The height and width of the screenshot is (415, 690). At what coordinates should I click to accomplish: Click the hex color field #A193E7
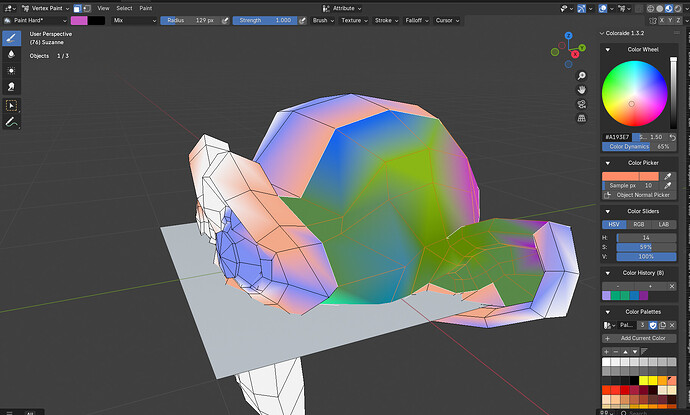[x=617, y=137]
